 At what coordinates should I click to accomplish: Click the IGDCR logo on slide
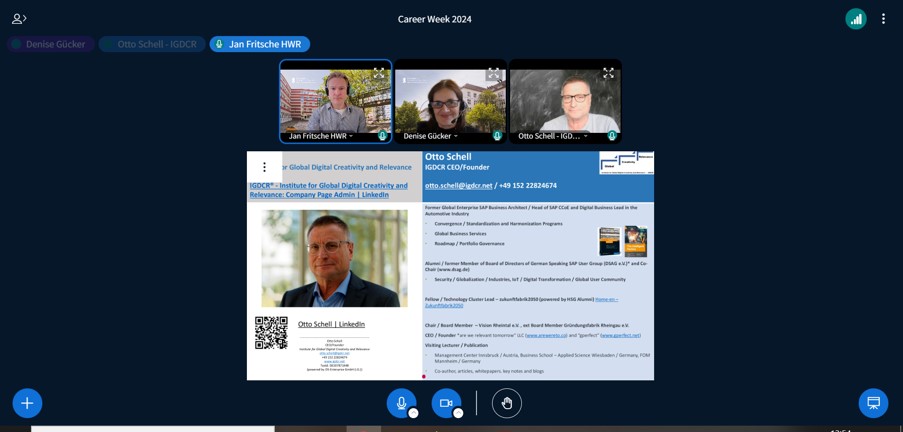[x=626, y=162]
